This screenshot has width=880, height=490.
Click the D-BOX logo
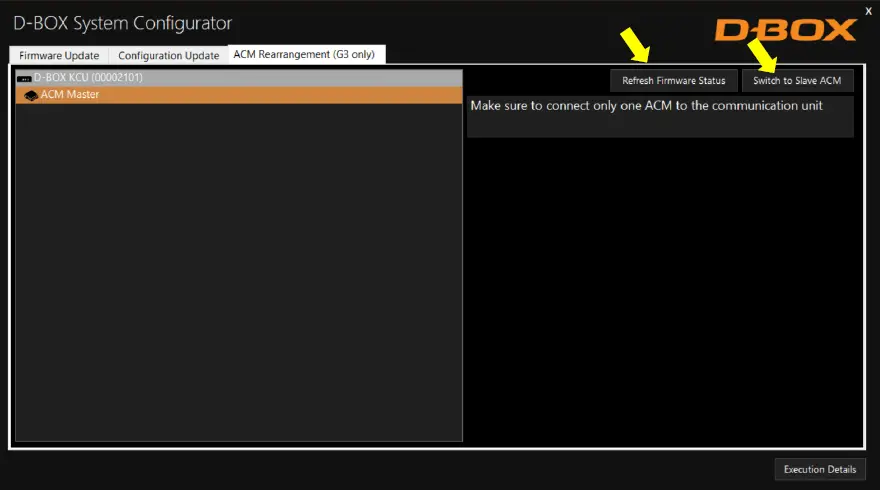pyautogui.click(x=785, y=30)
